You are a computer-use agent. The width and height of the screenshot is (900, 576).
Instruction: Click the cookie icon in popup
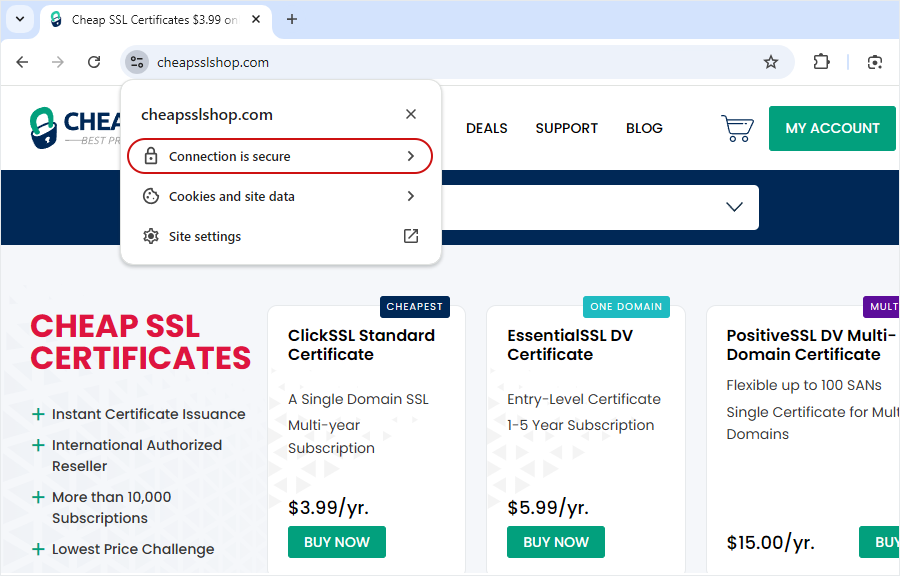pos(150,196)
